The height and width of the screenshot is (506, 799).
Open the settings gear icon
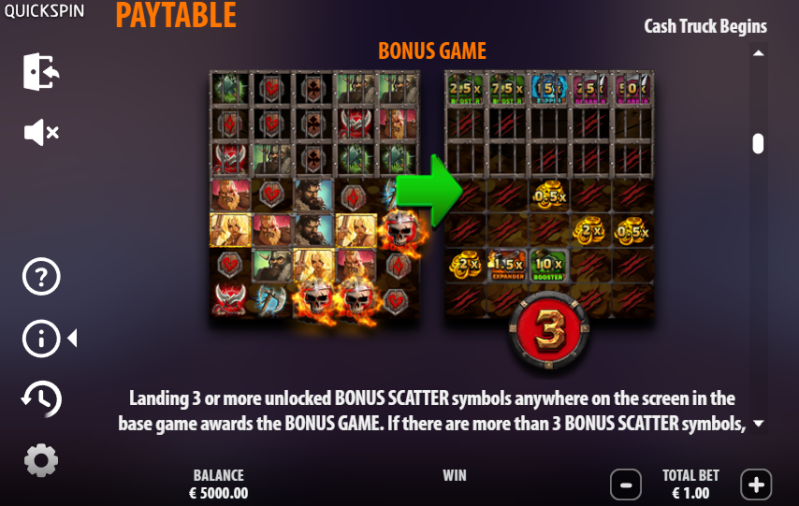pyautogui.click(x=41, y=460)
